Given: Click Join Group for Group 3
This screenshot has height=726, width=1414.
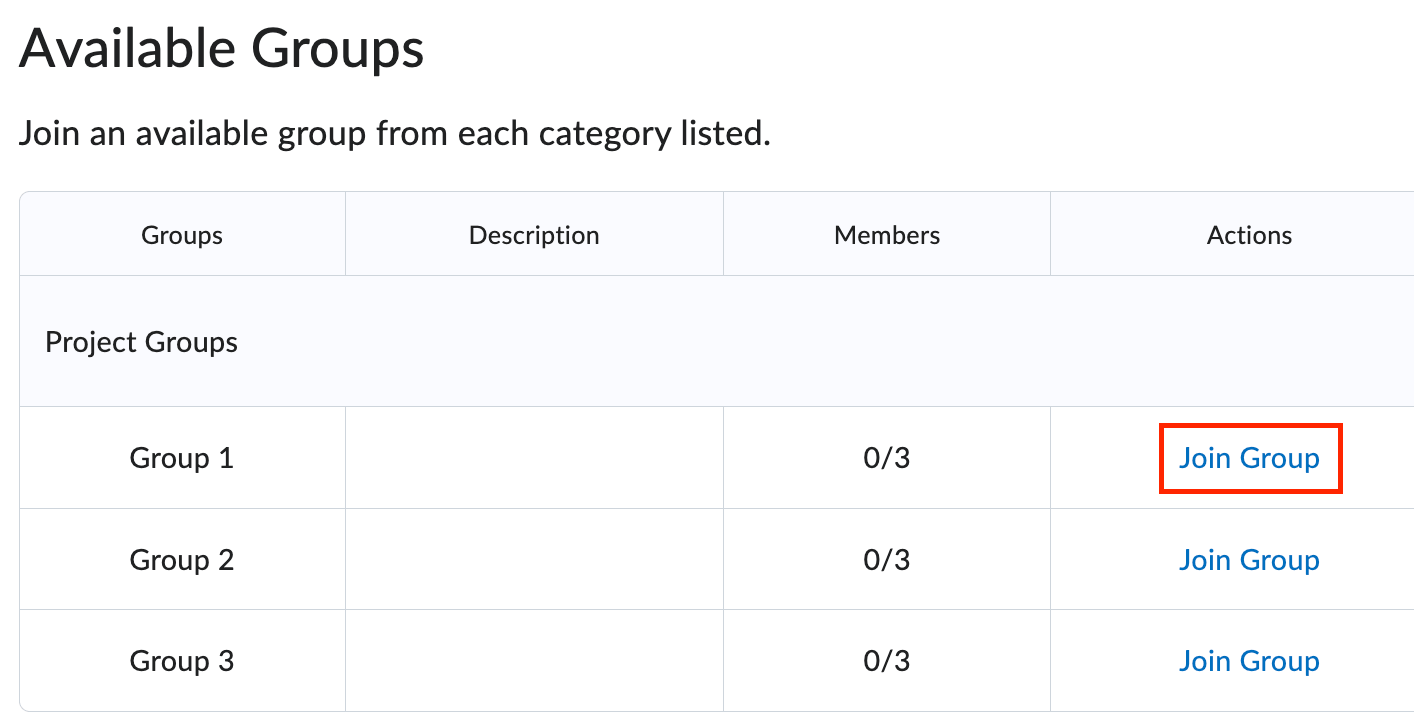Looking at the screenshot, I should tap(1249, 661).
